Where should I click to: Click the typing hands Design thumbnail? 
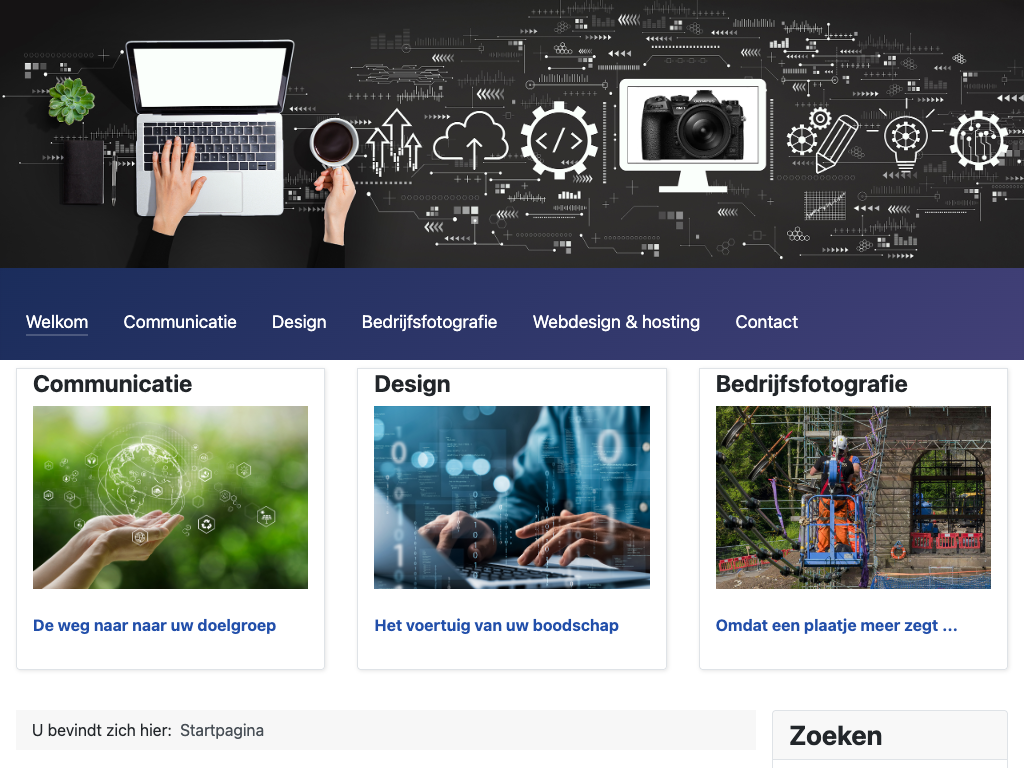pos(512,498)
